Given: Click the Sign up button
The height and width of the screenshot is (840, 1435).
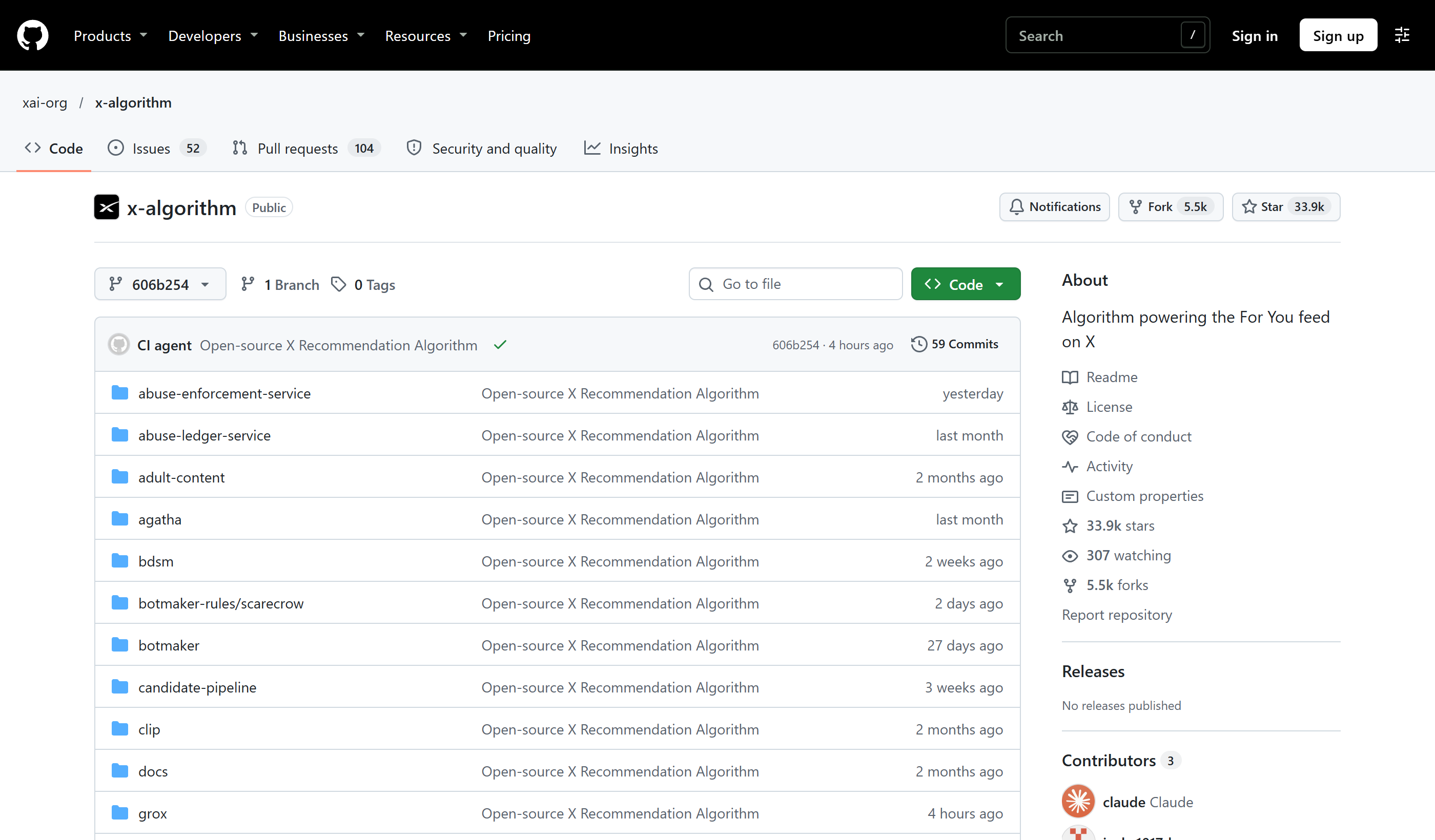Looking at the screenshot, I should (x=1338, y=35).
